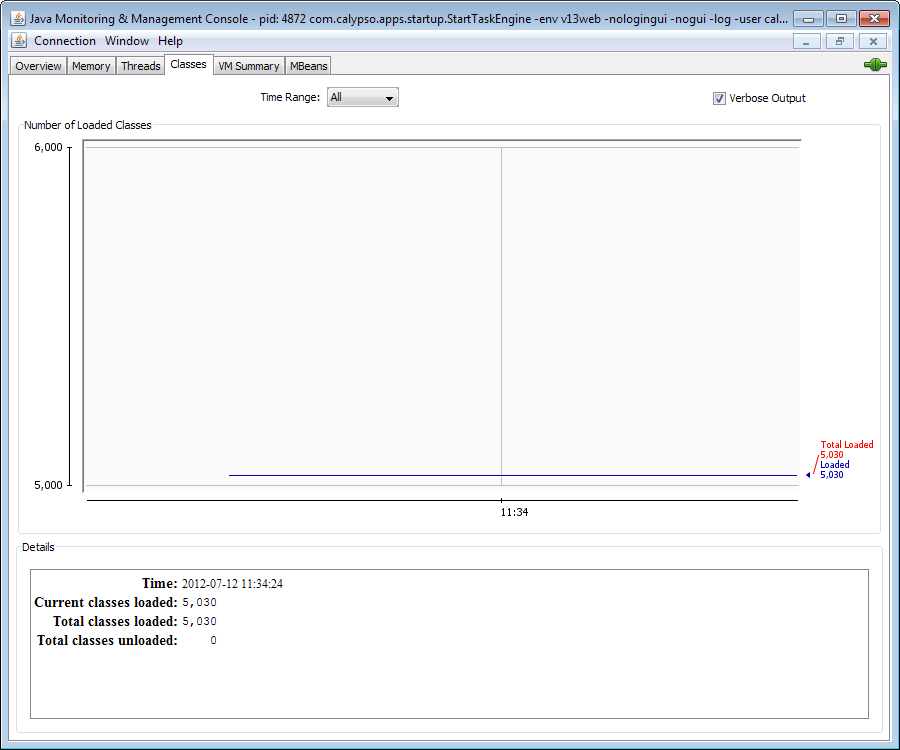This screenshot has height=750, width=900.
Task: Click the red Total Loaded legend label
Action: point(847,445)
